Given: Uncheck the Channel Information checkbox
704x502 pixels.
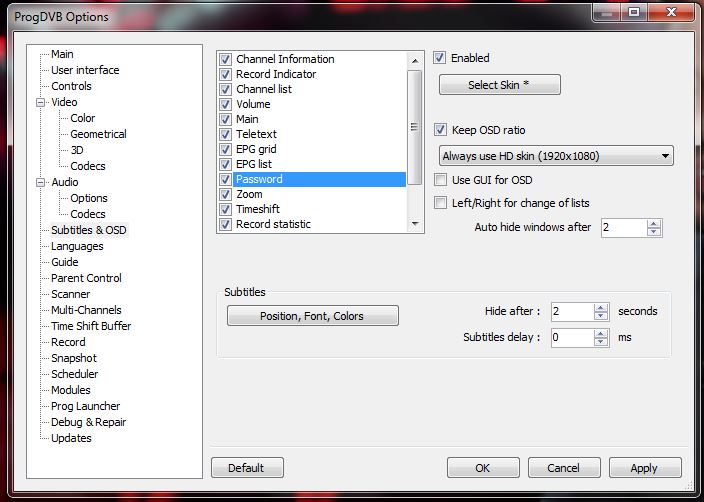Looking at the screenshot, I should (225, 59).
